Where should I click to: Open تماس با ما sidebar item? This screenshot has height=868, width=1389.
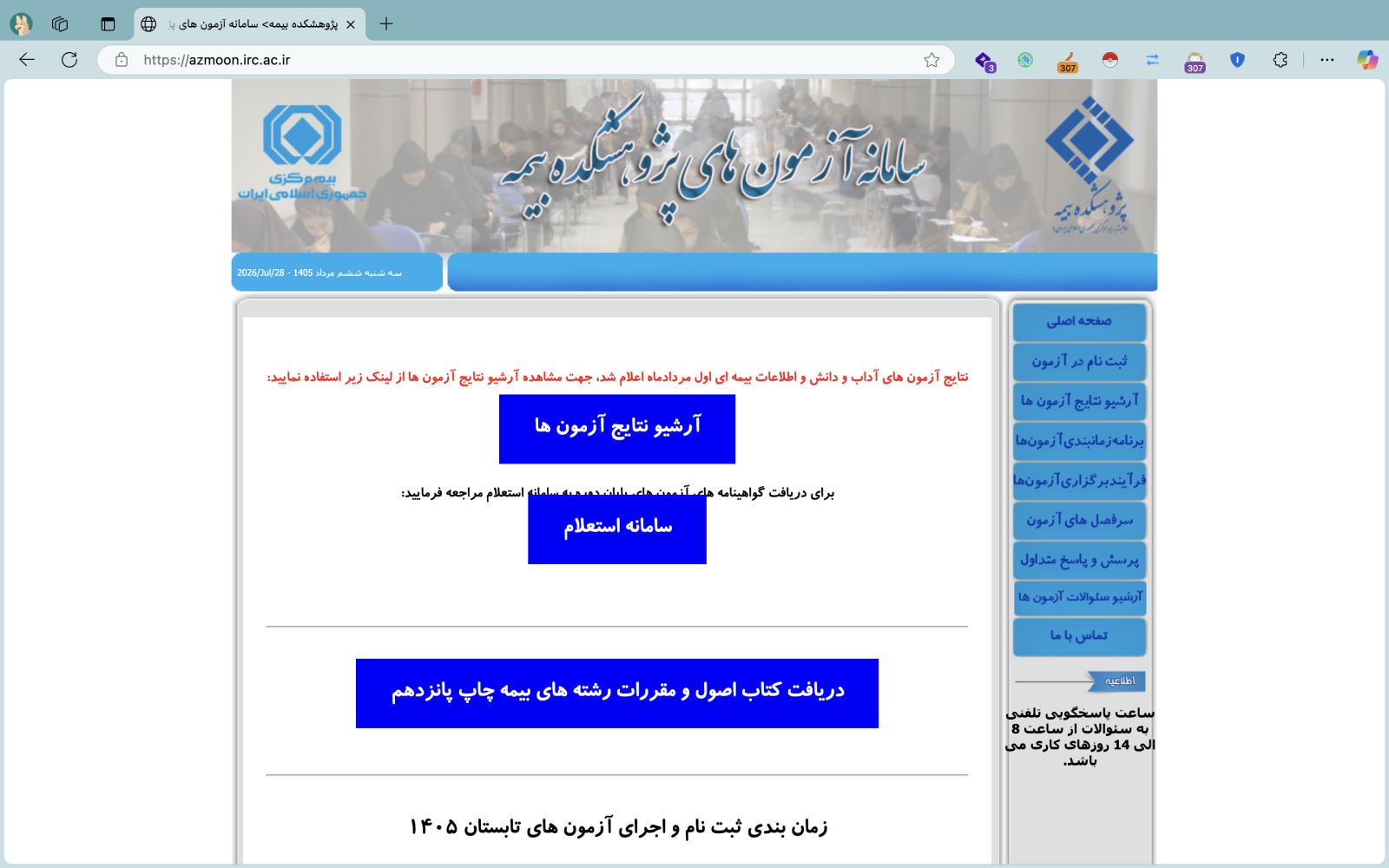point(1079,636)
